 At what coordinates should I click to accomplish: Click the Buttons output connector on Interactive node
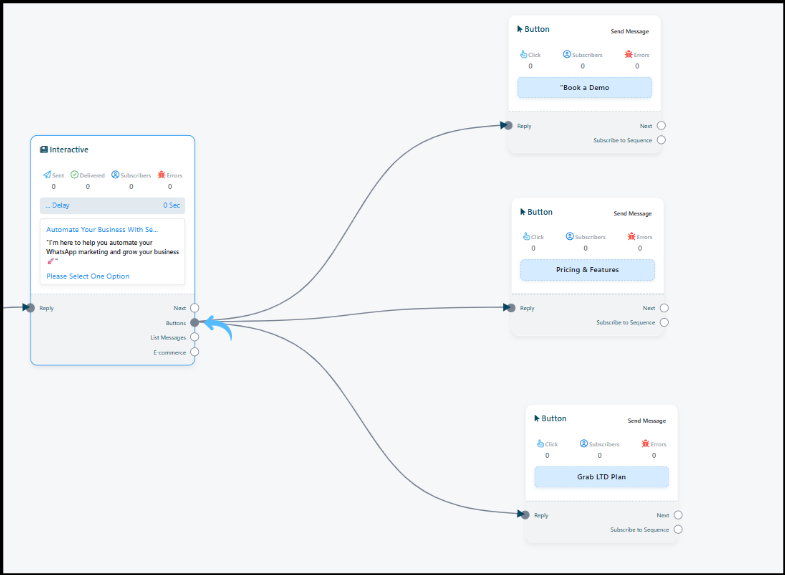coord(194,322)
